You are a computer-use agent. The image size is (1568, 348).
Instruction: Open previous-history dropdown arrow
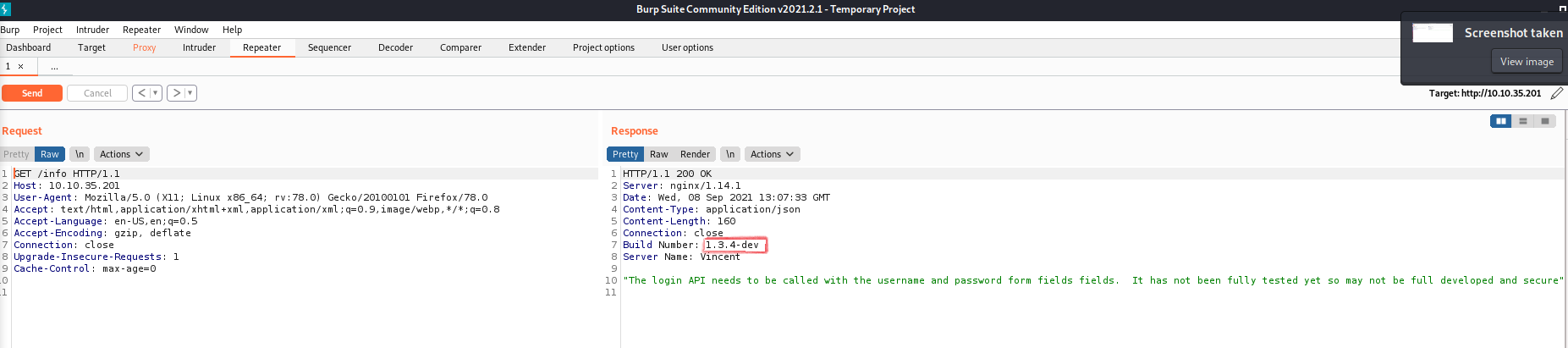156,93
